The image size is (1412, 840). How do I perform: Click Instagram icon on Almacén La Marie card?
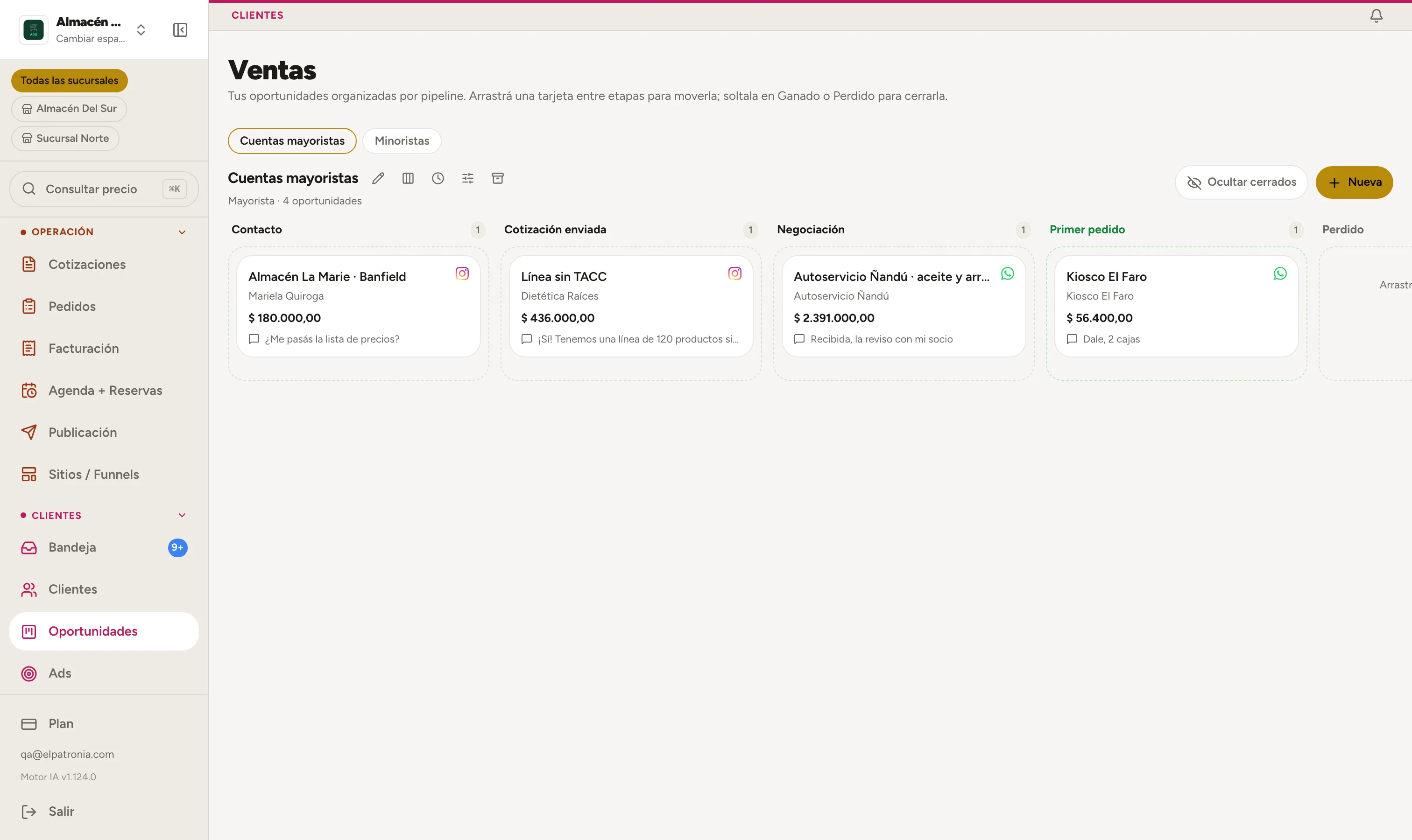pyautogui.click(x=462, y=274)
